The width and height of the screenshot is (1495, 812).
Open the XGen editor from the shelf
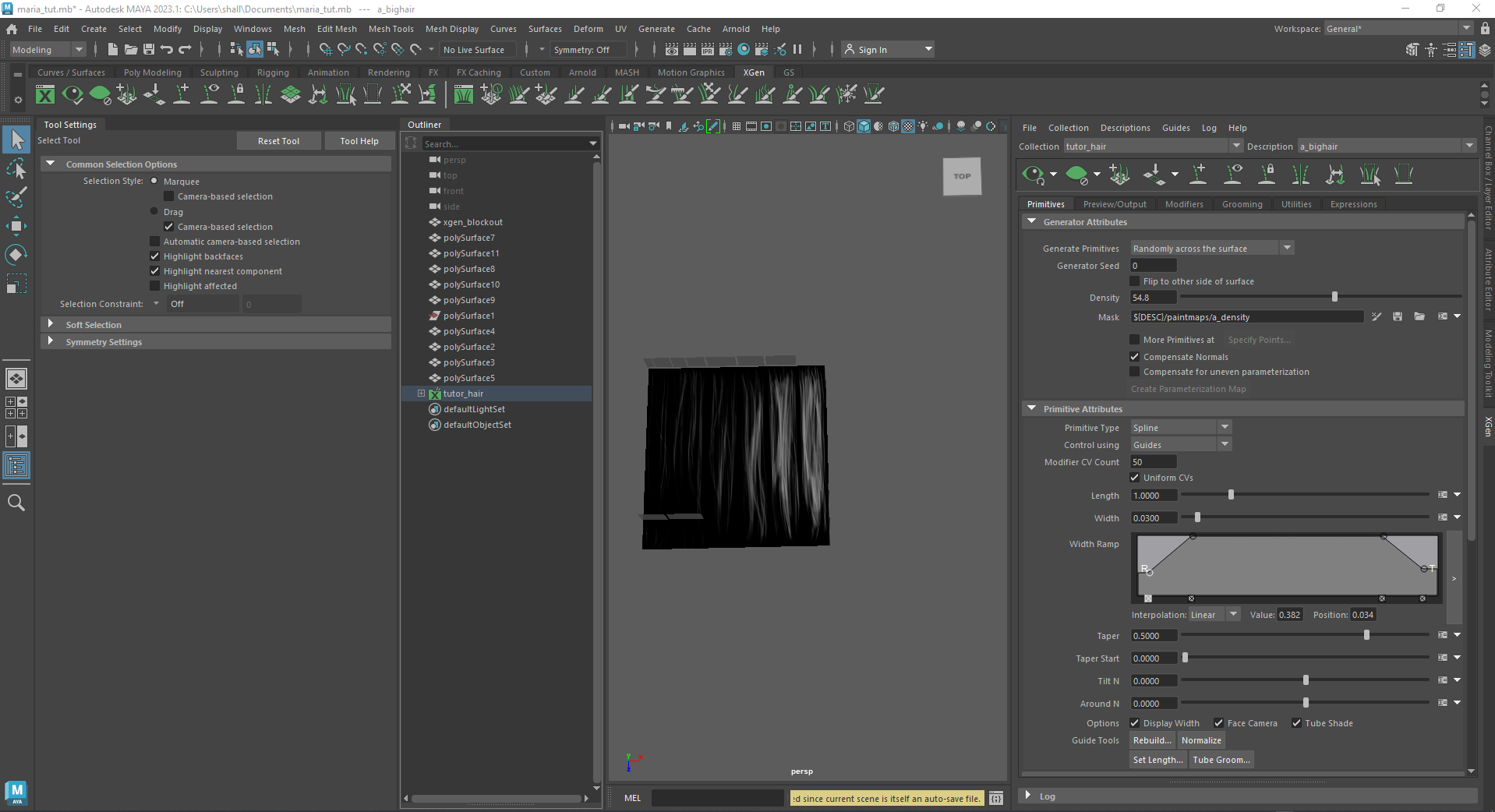(x=45, y=94)
